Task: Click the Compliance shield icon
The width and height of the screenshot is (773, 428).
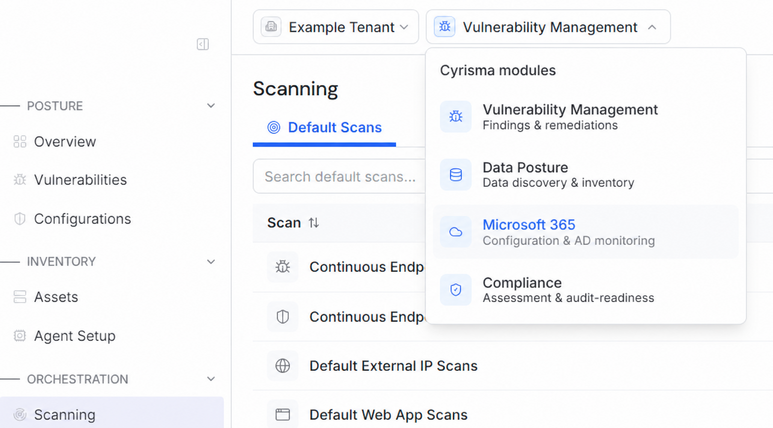Action: click(x=456, y=289)
